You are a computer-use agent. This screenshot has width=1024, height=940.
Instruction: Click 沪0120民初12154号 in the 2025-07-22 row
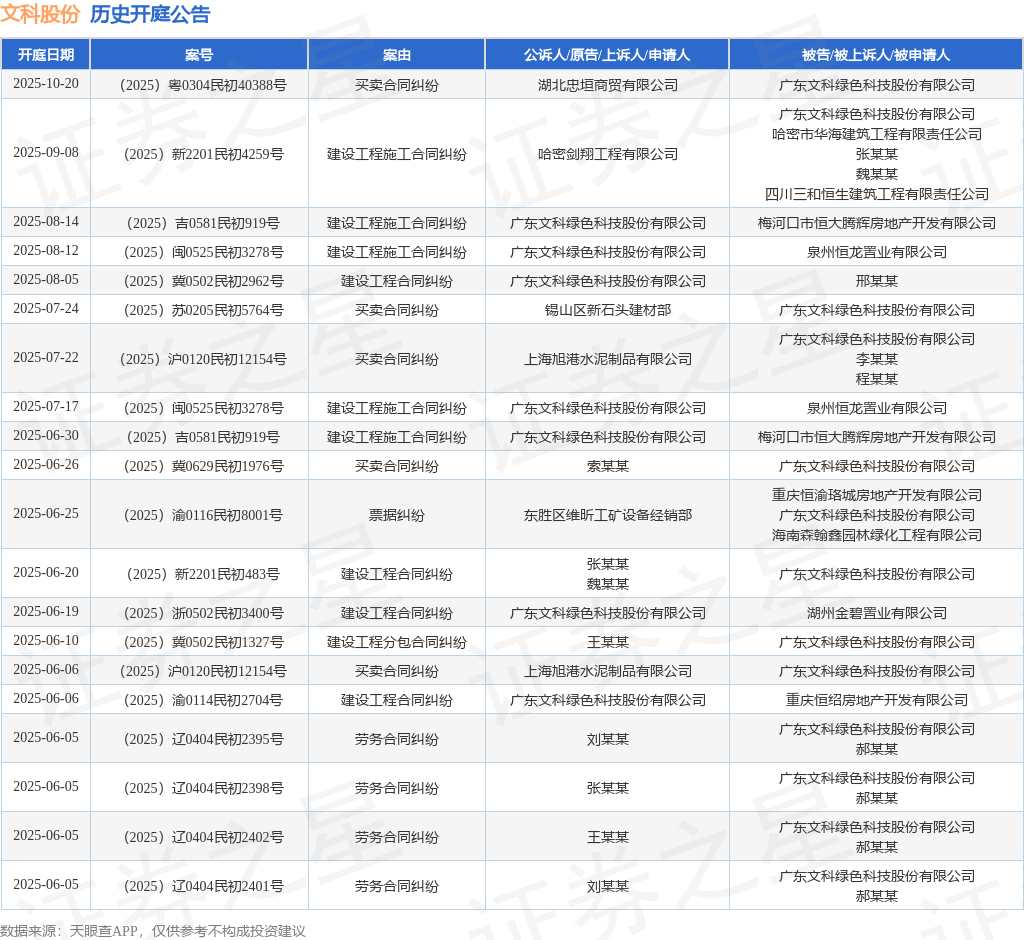(203, 359)
